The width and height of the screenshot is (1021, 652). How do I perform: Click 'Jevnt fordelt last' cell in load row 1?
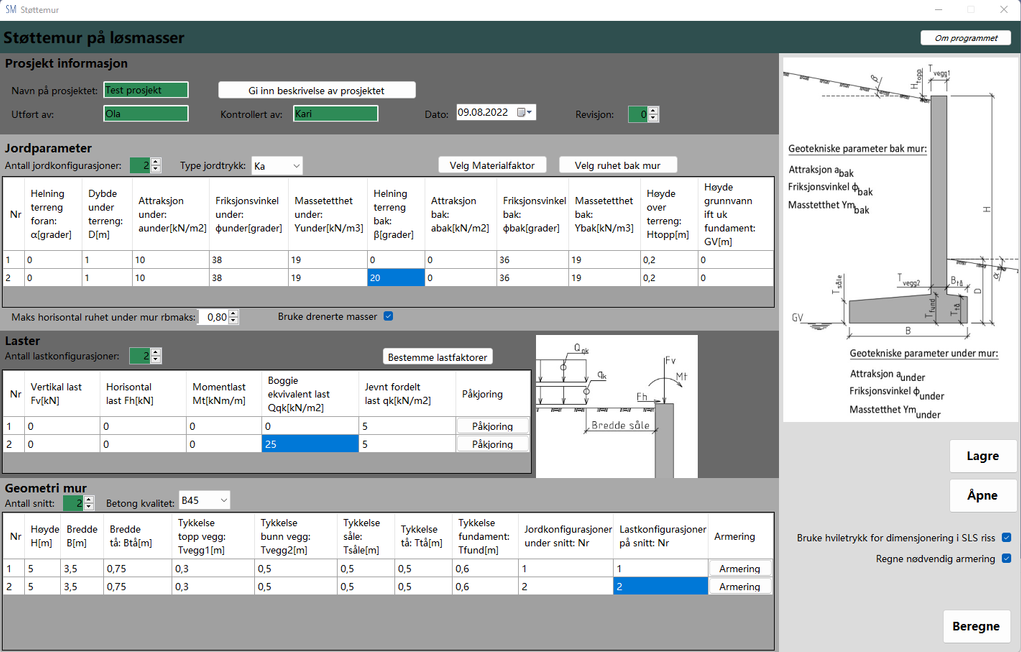point(407,426)
